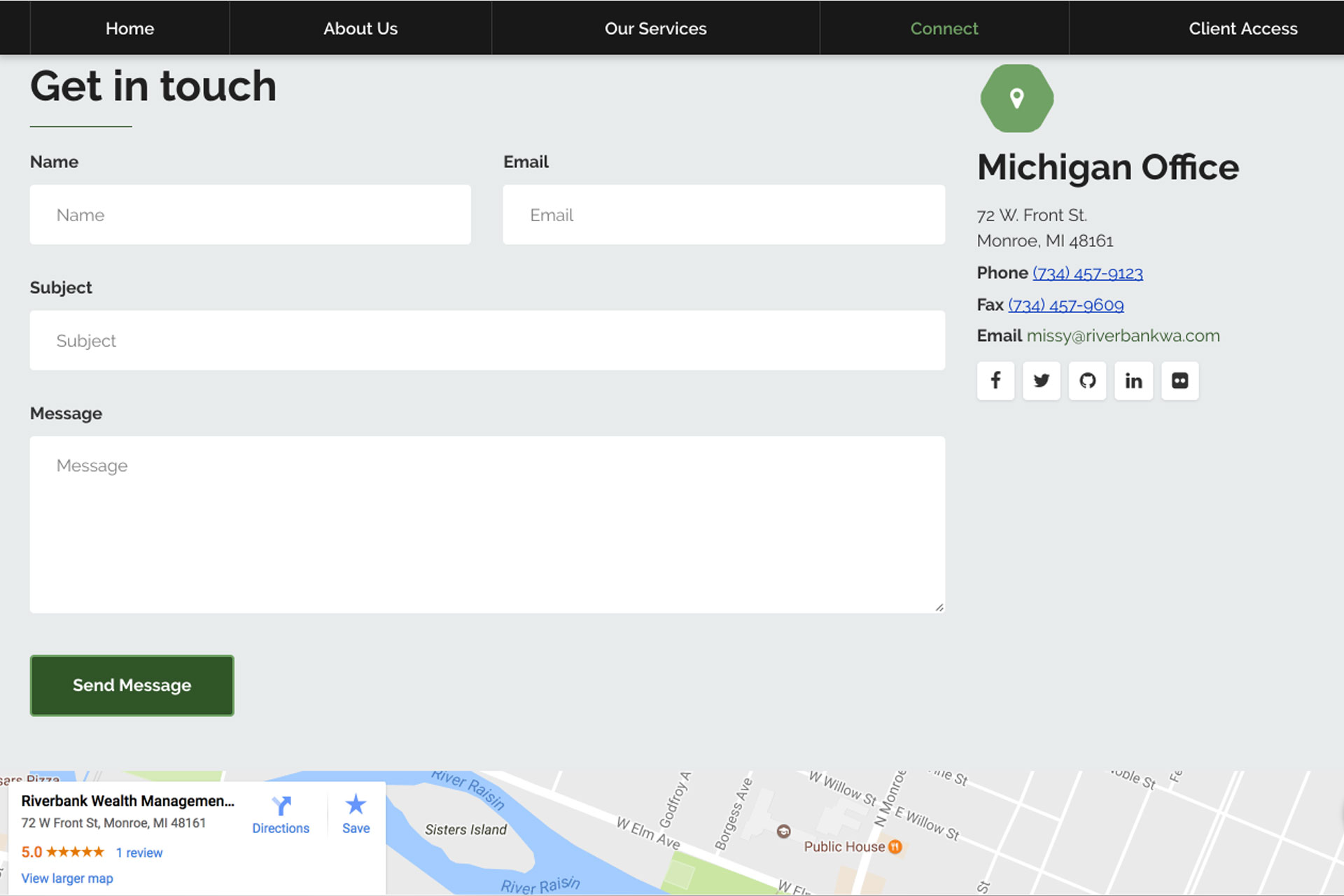Click the missy@riverbankwa.com email link
This screenshot has height=896, width=1344.
click(1123, 336)
